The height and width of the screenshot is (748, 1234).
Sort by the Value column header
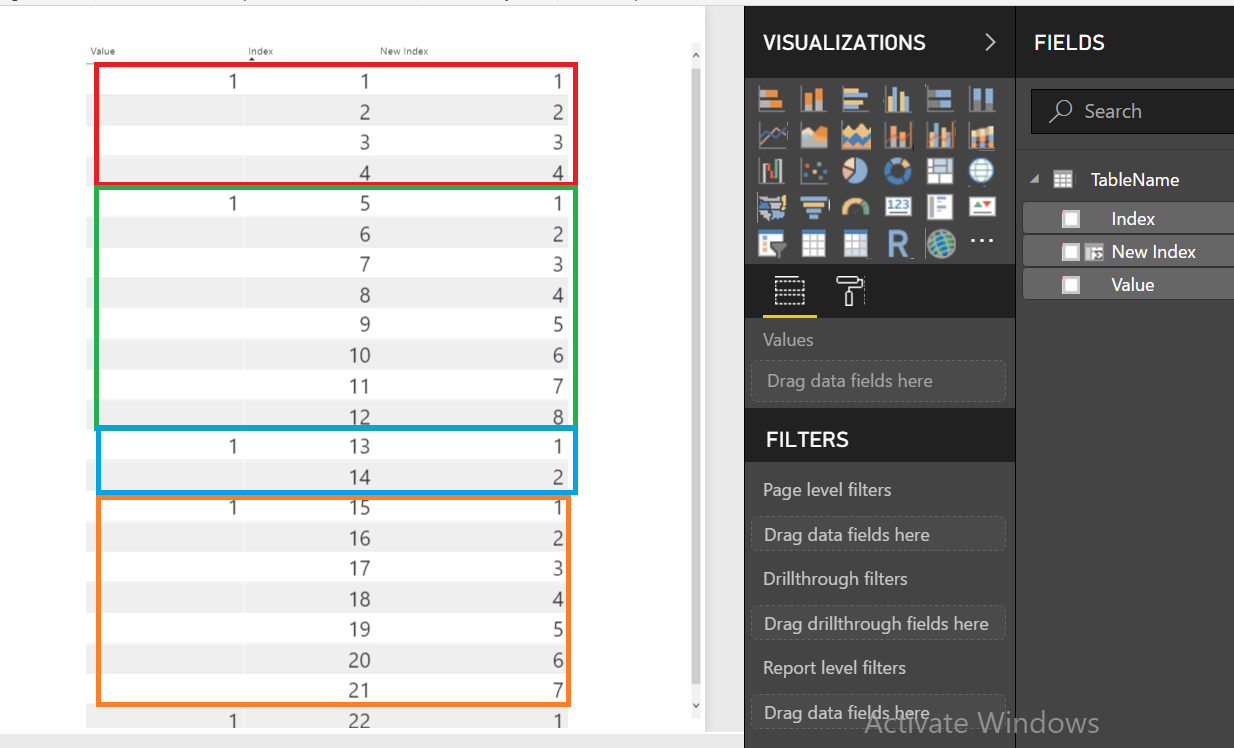(x=103, y=51)
